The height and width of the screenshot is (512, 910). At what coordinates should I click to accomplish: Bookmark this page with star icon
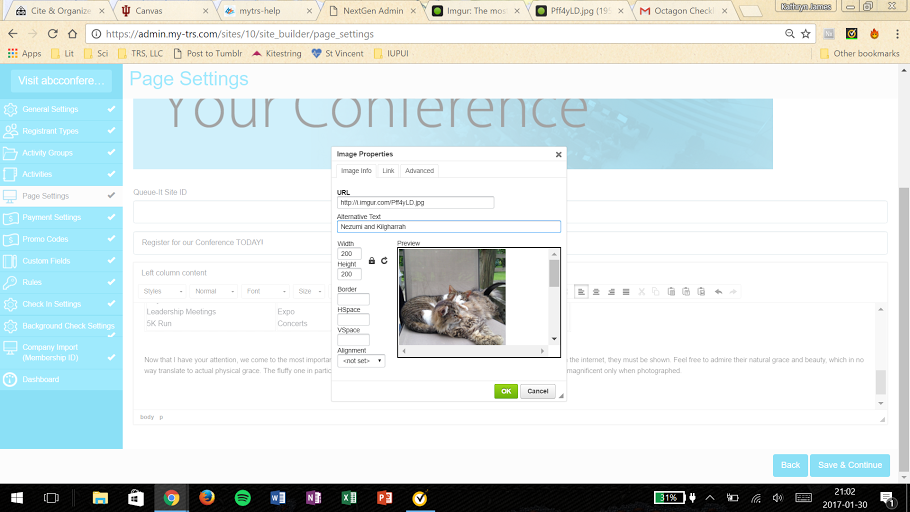pyautogui.click(x=805, y=33)
